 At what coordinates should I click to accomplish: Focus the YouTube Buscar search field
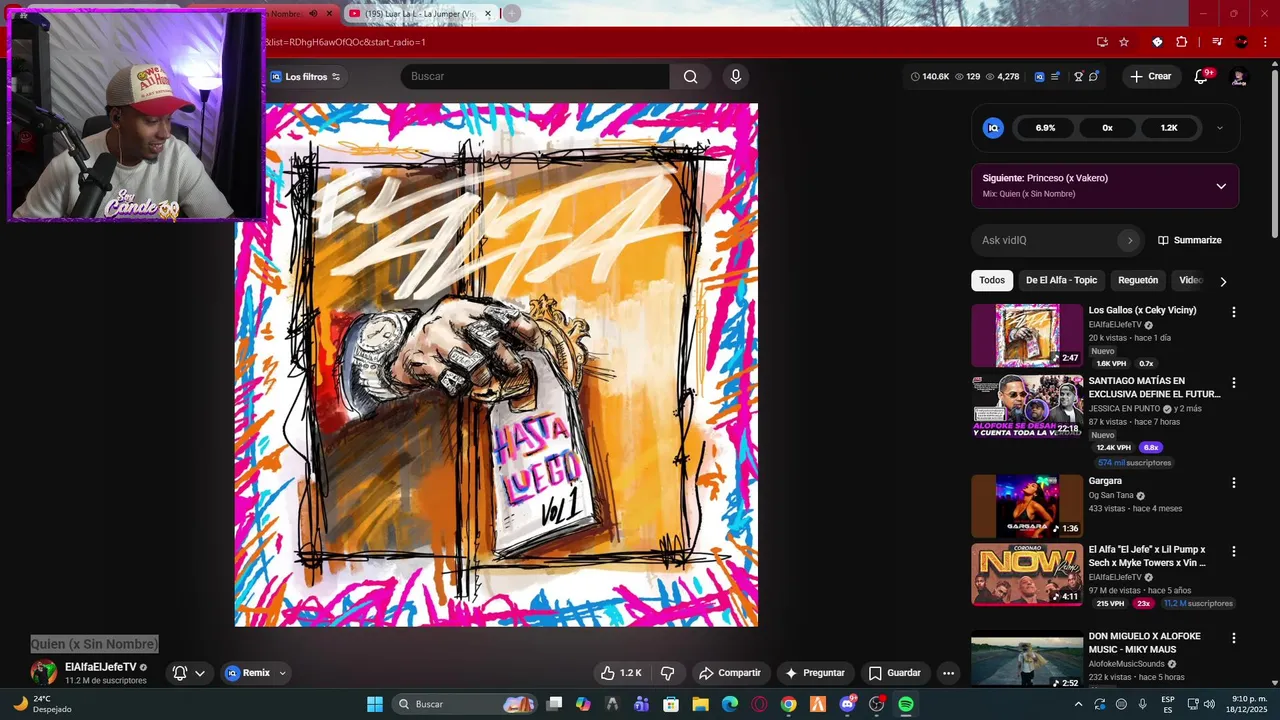pyautogui.click(x=535, y=77)
